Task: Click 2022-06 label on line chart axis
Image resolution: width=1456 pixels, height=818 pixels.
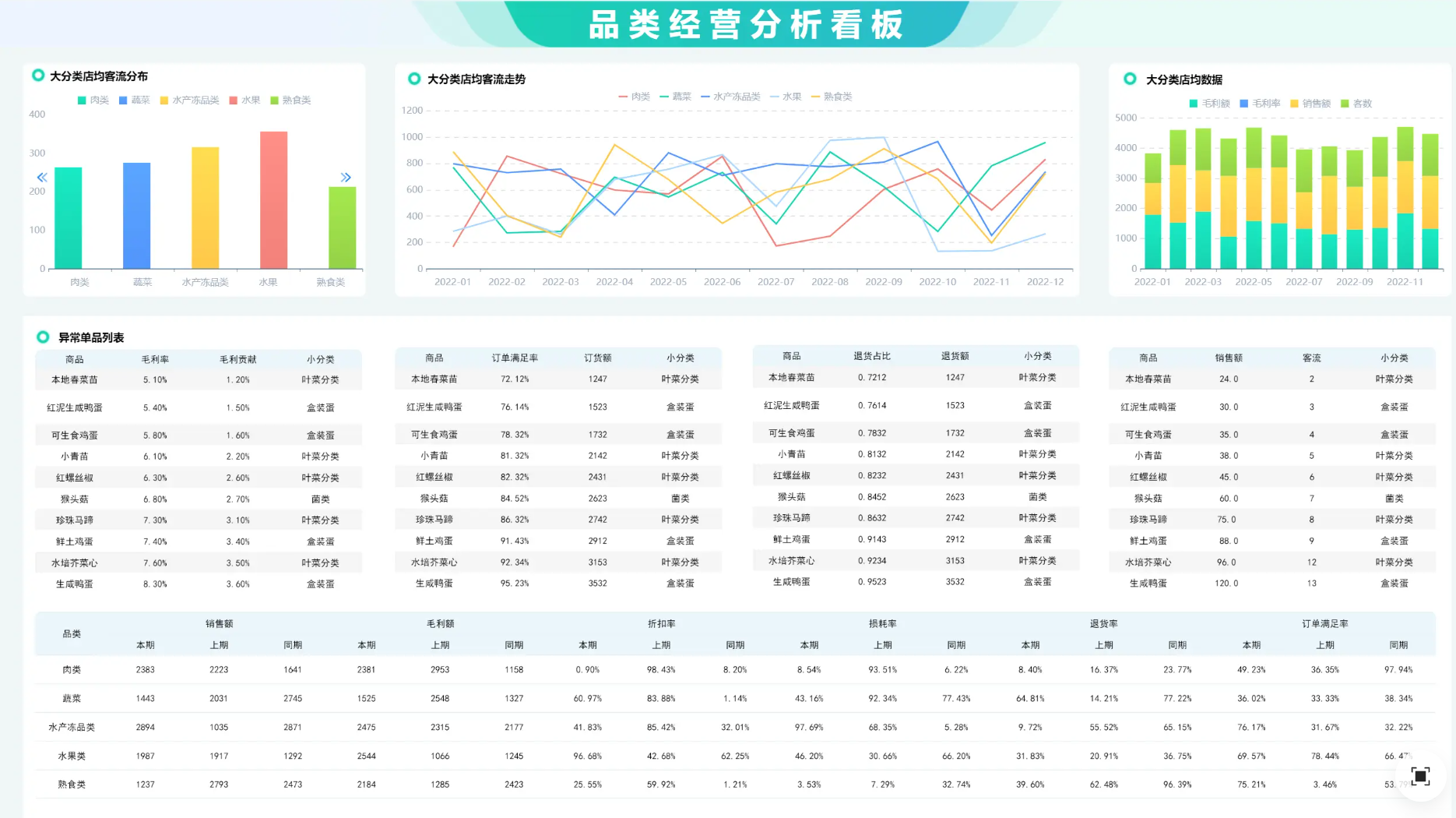Action: click(x=722, y=282)
